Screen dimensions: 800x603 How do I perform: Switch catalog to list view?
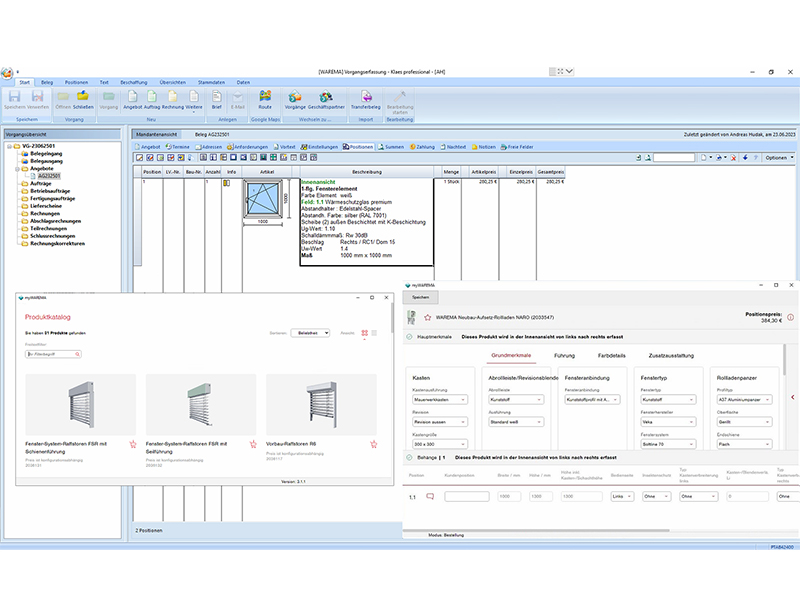[376, 332]
